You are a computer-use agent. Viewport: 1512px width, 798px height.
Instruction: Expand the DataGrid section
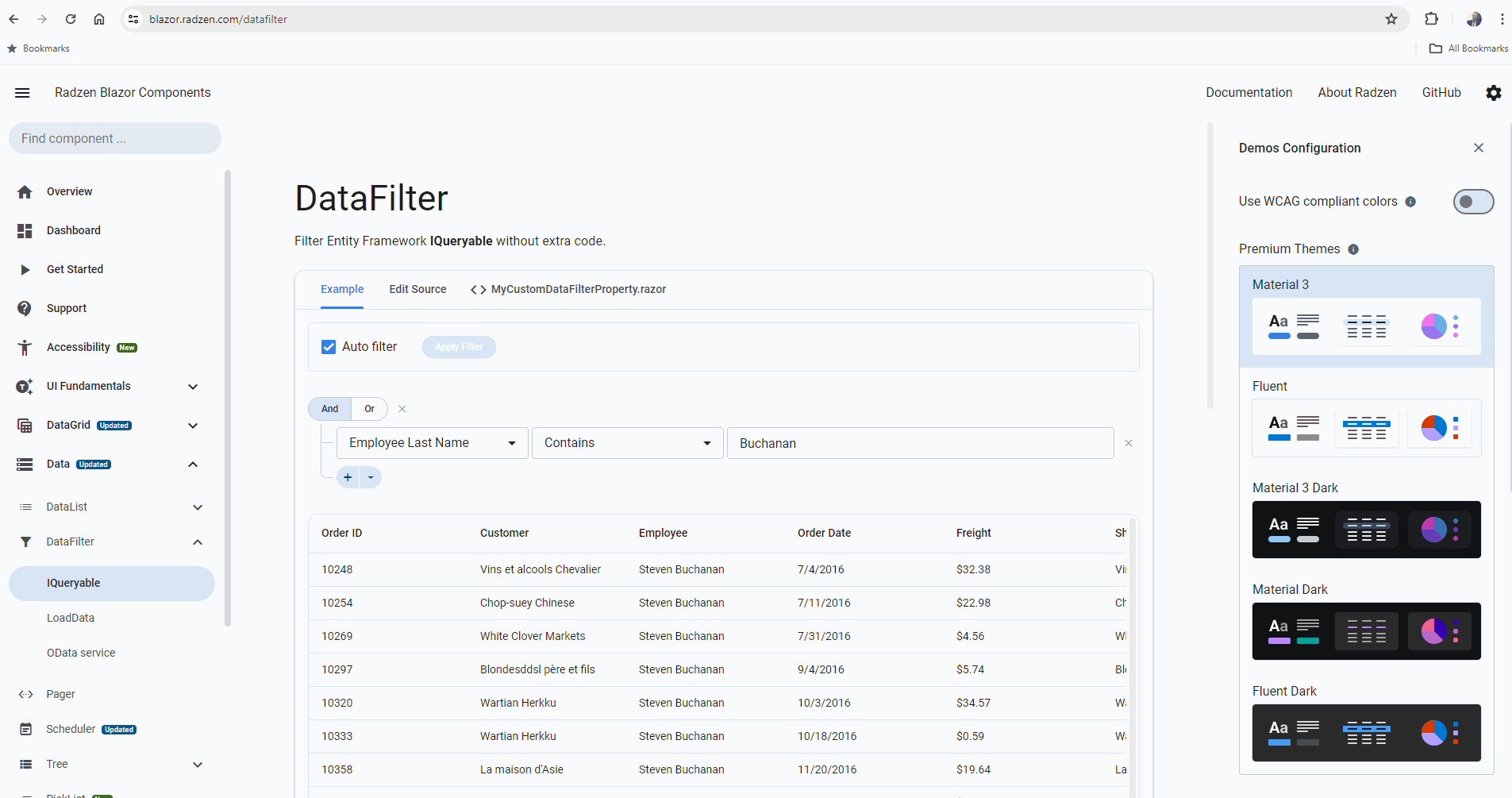tap(193, 426)
